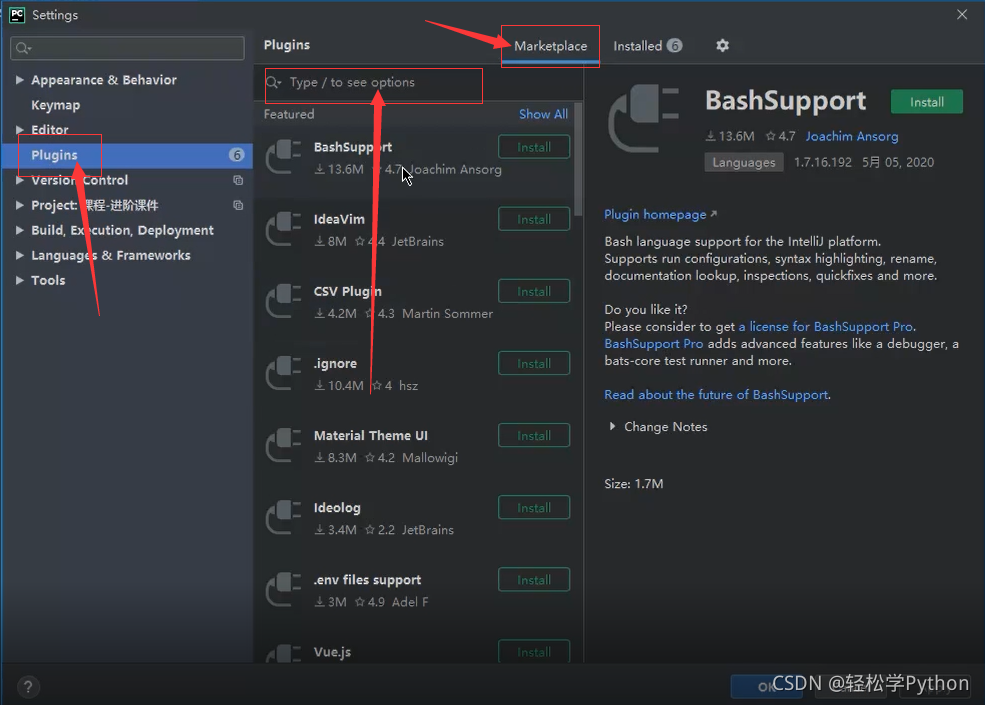The height and width of the screenshot is (705, 985).
Task: Click the Languages tag in details
Action: coord(744,162)
